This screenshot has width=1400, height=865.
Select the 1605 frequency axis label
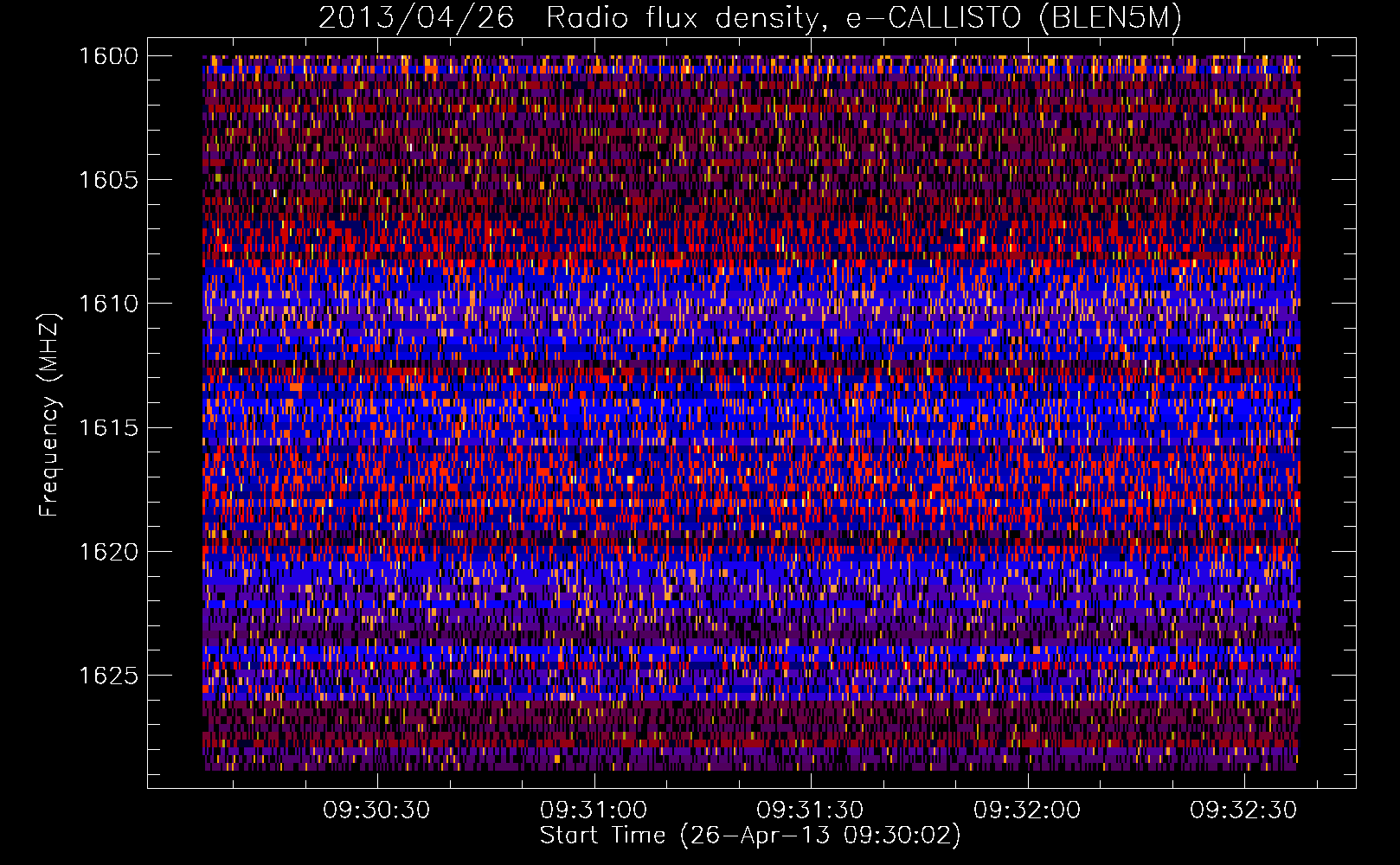[x=108, y=180]
